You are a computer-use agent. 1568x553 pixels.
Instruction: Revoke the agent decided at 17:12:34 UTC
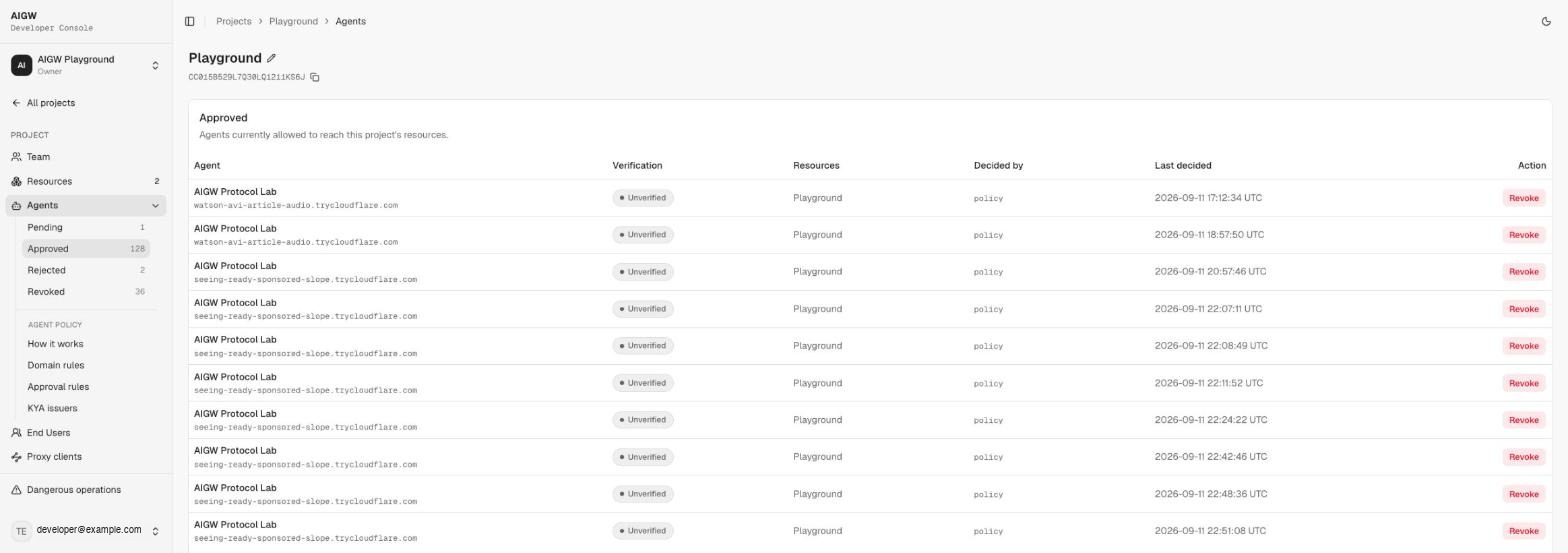pos(1523,198)
